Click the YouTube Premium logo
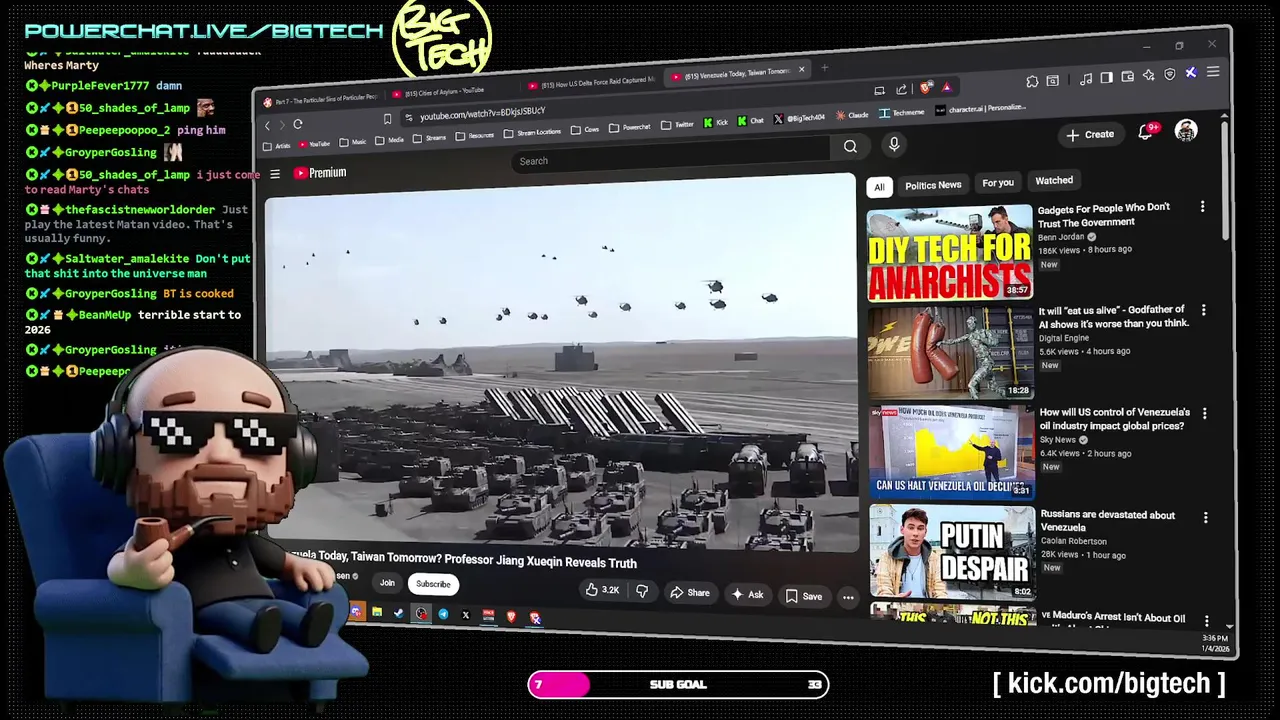Viewport: 1280px width, 720px height. click(320, 173)
